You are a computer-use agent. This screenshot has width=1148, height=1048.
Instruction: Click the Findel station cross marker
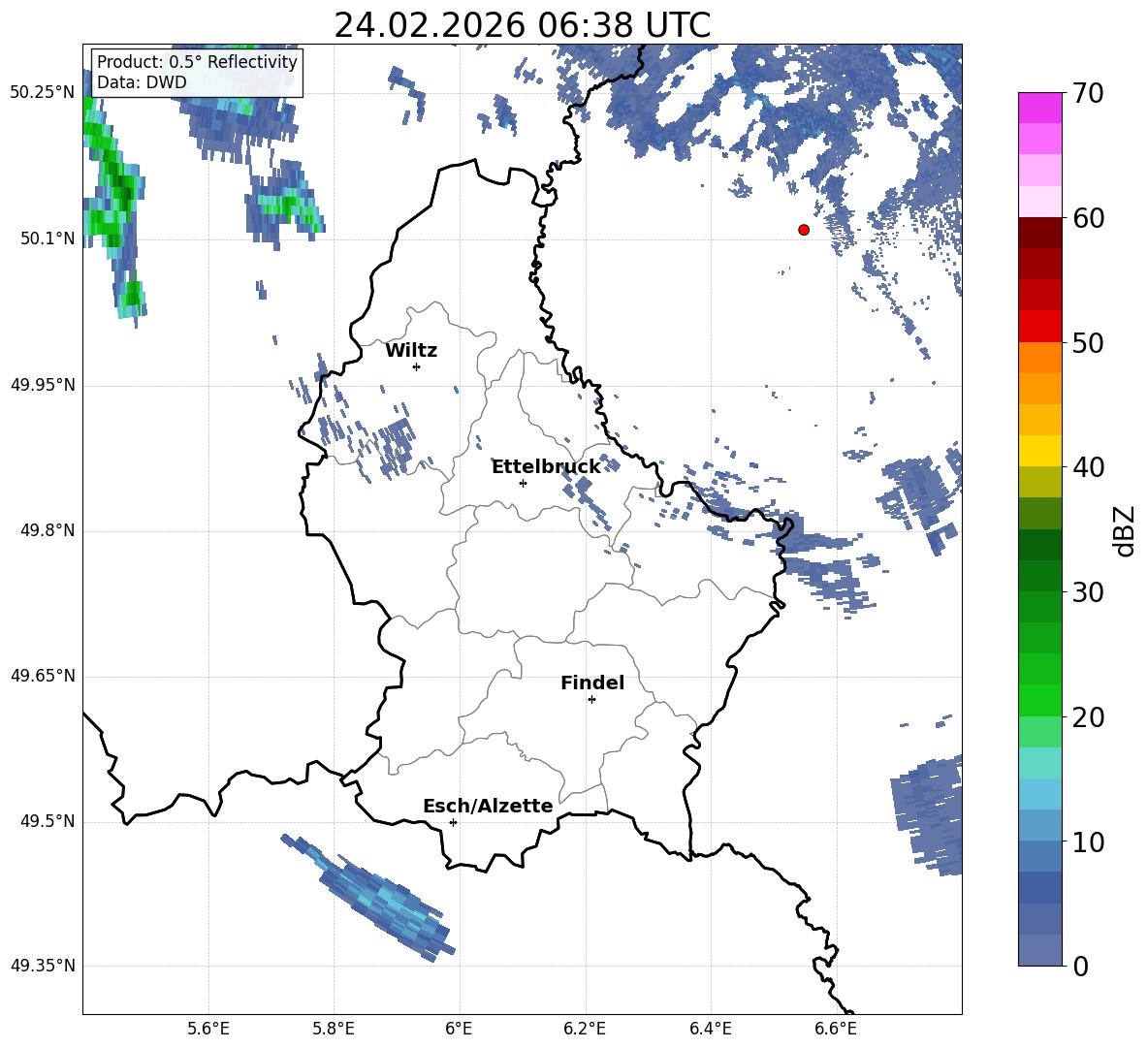coord(591,700)
